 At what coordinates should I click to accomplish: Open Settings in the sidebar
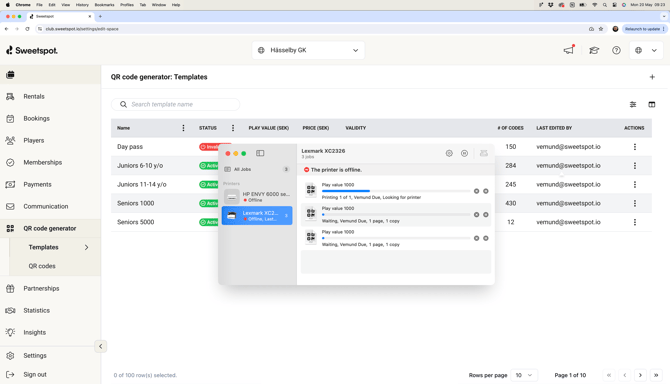pos(35,355)
